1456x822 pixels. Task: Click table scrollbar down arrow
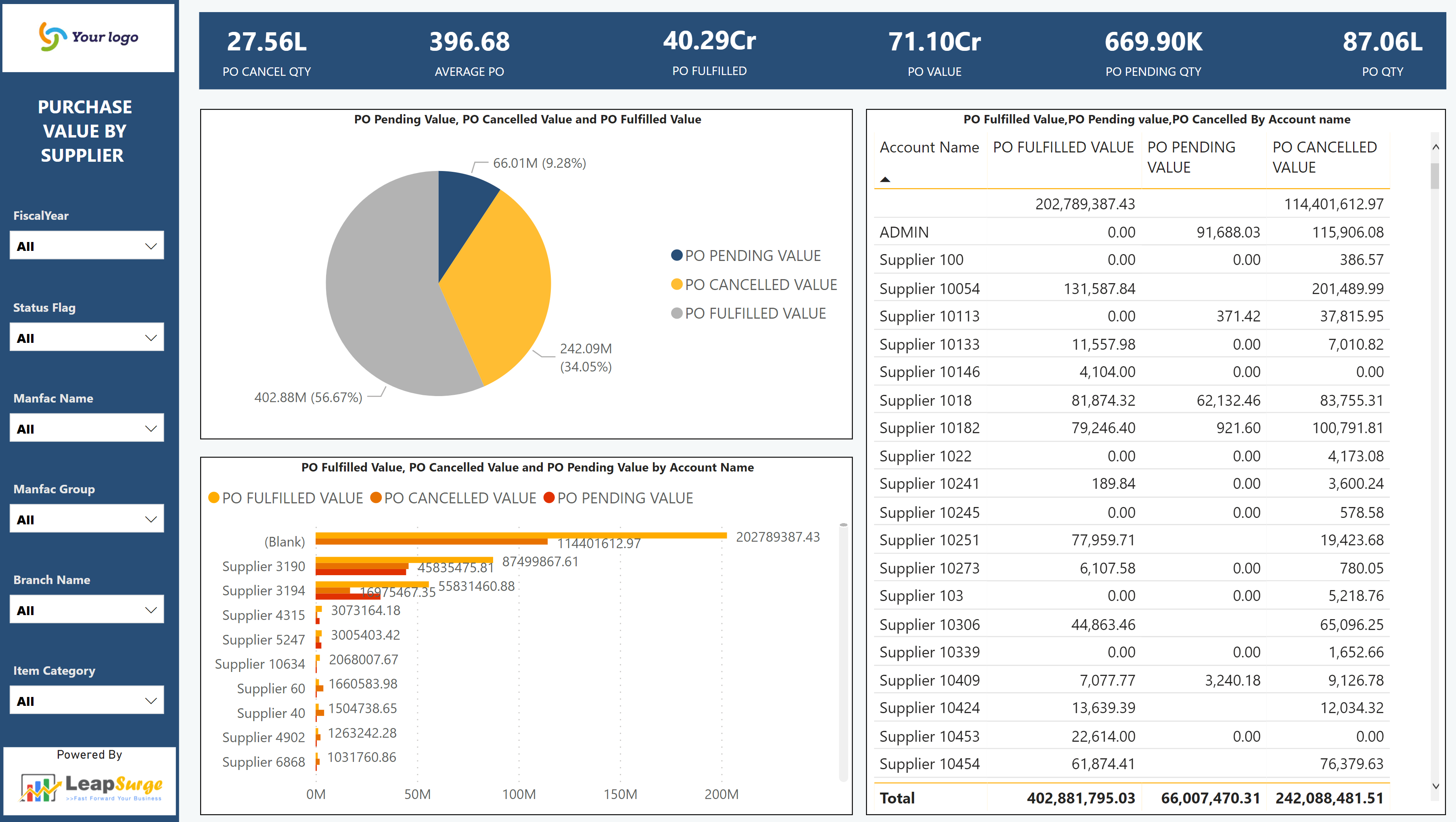click(x=1435, y=786)
